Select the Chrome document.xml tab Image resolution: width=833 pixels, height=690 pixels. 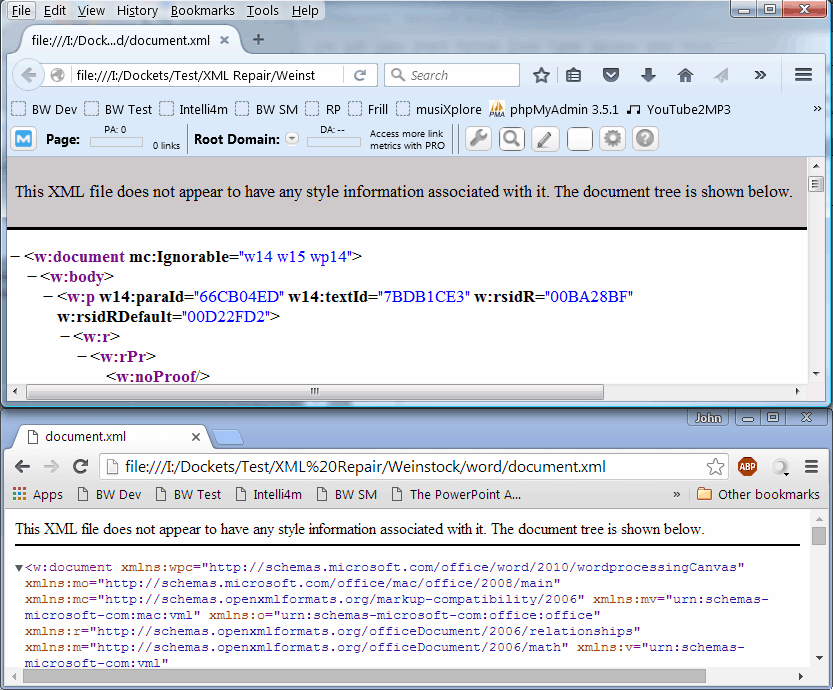click(x=110, y=437)
